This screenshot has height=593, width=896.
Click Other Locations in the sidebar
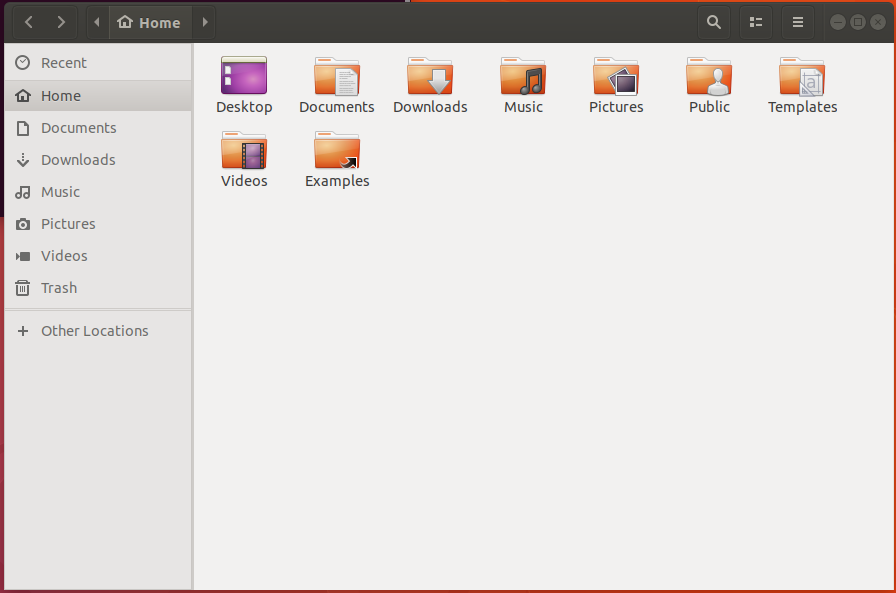[x=98, y=331]
